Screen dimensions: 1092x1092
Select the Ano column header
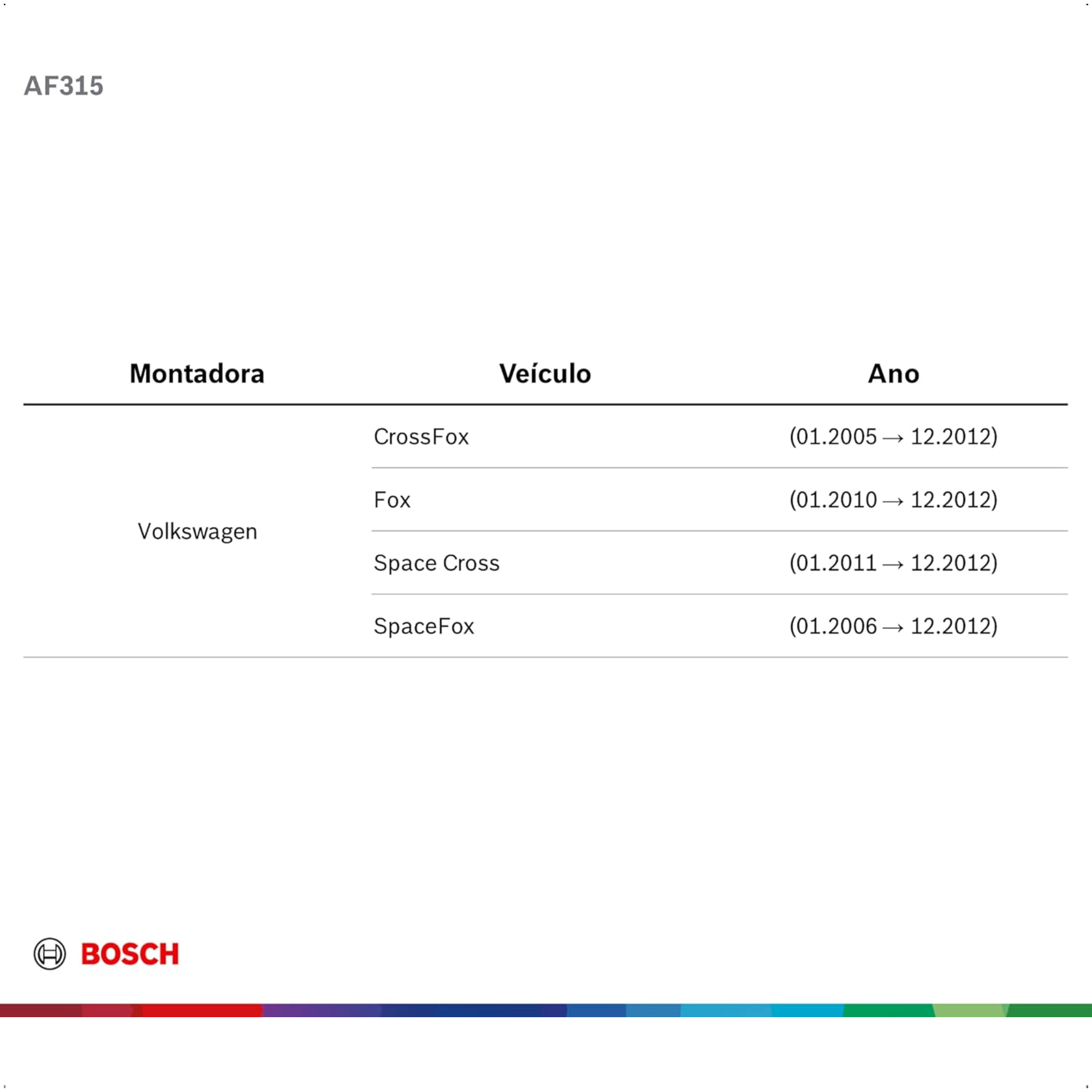(894, 373)
